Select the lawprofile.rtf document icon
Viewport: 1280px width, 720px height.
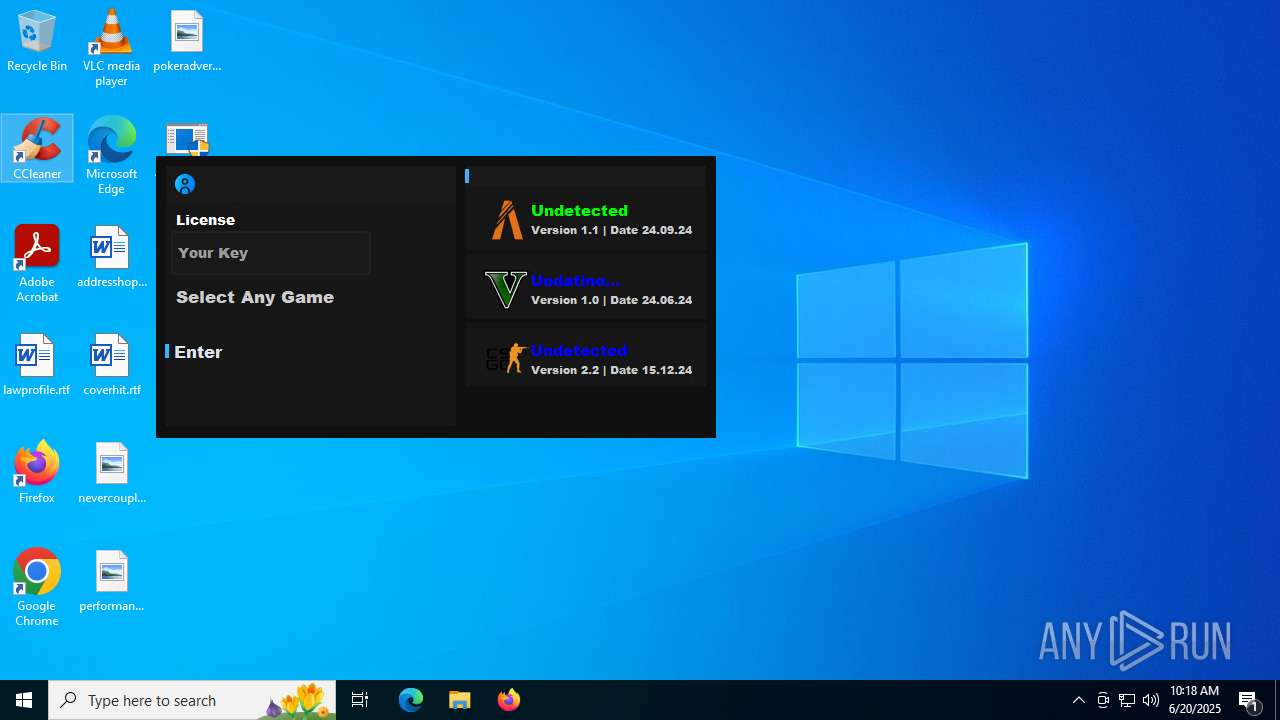pyautogui.click(x=37, y=365)
